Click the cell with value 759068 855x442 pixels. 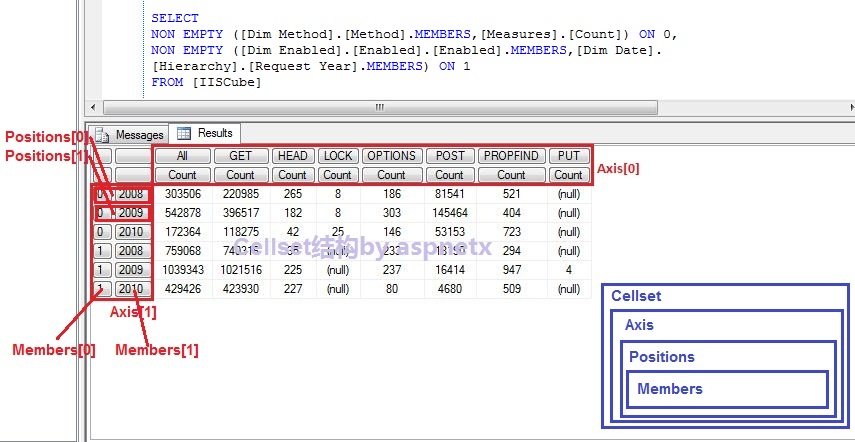pos(182,251)
